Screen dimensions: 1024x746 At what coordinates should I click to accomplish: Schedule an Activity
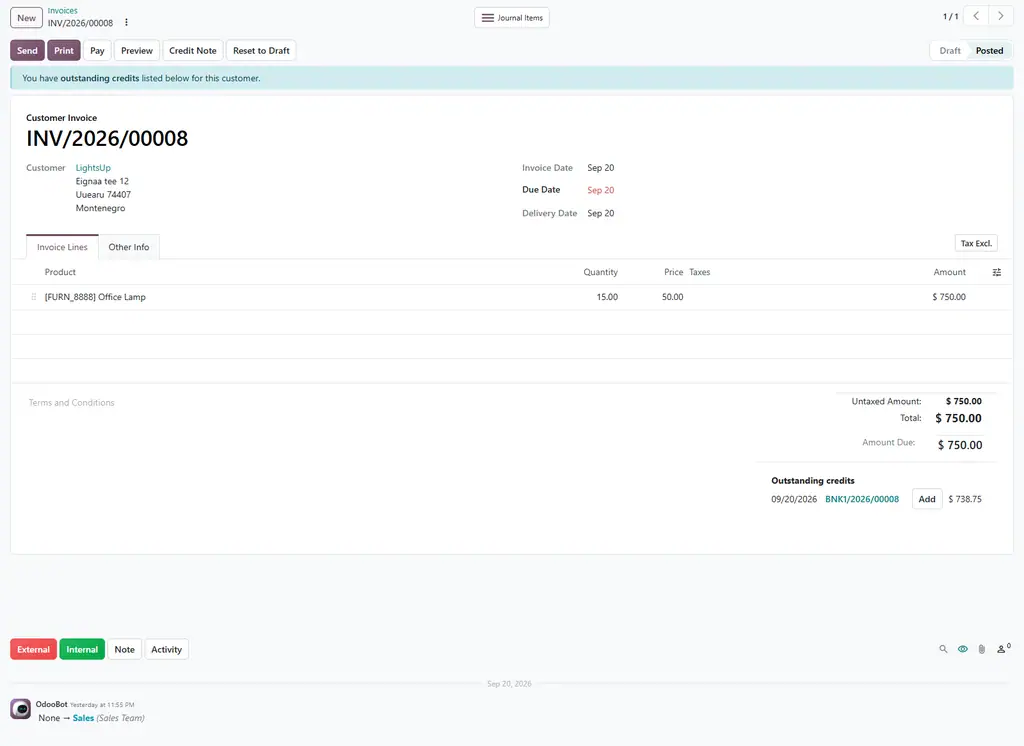point(167,649)
